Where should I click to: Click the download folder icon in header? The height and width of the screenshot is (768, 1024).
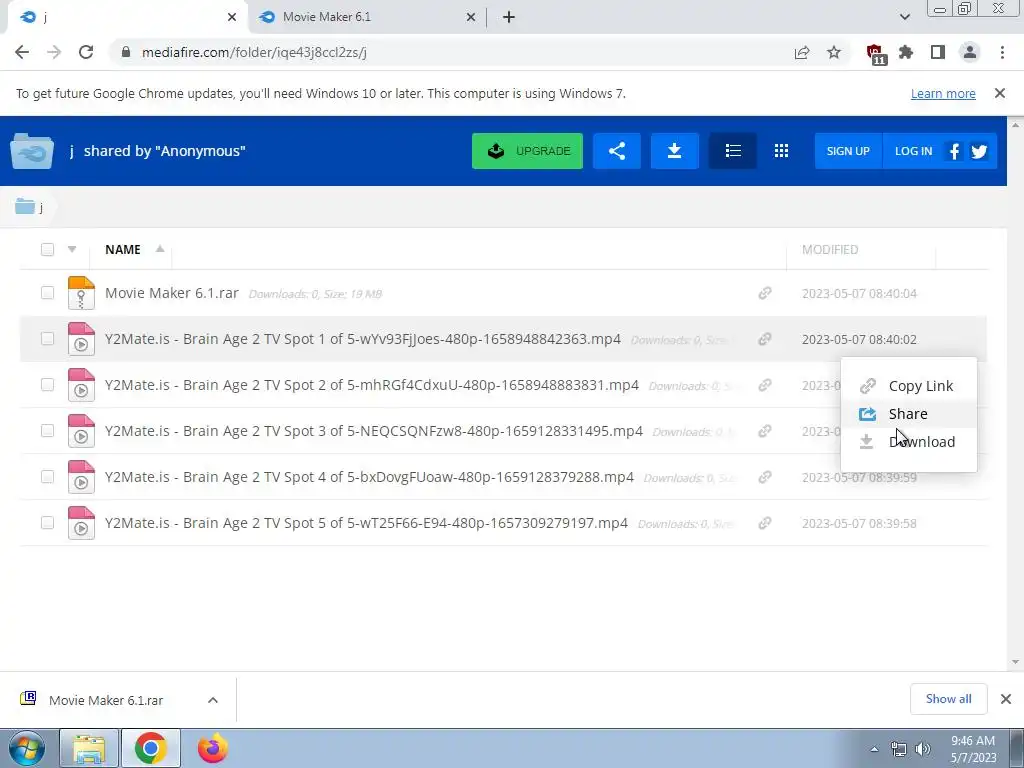click(675, 151)
